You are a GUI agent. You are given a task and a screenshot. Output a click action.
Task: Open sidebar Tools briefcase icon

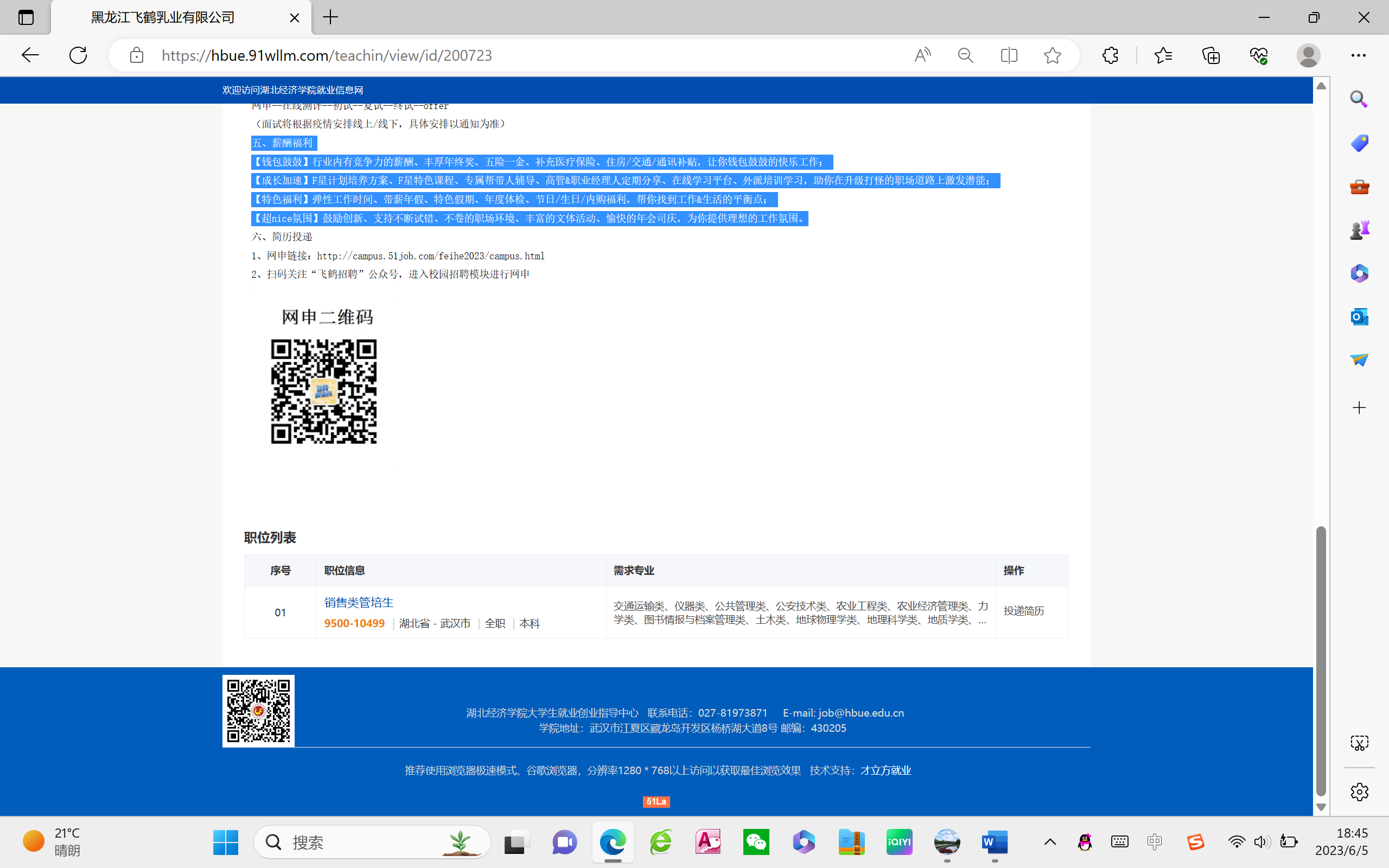point(1359,187)
